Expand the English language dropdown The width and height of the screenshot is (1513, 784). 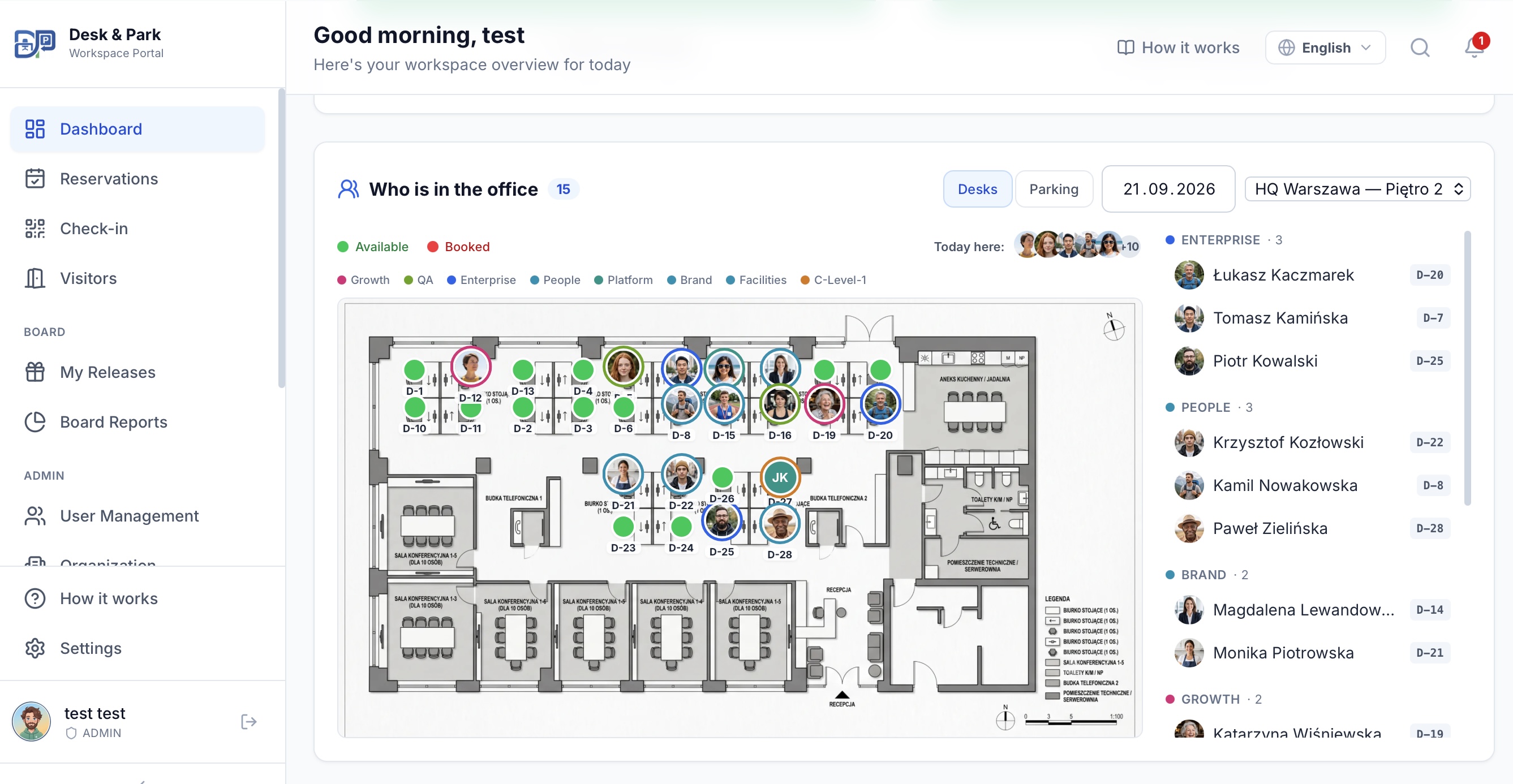tap(1326, 48)
